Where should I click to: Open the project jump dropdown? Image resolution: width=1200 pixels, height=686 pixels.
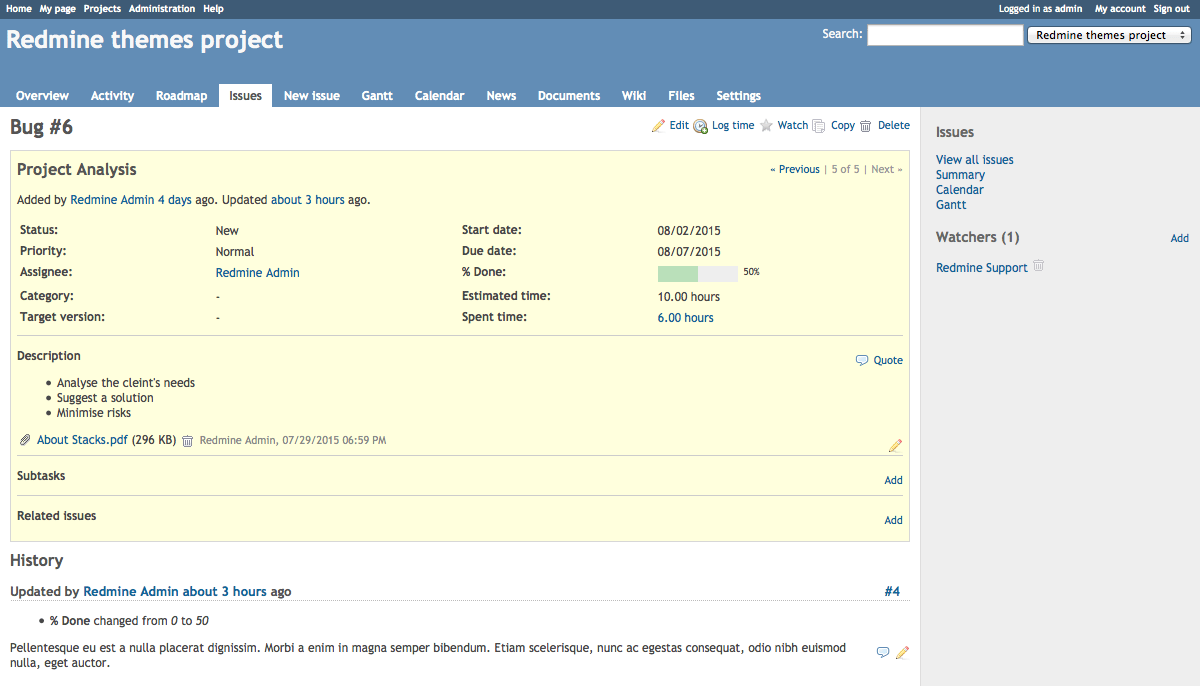[x=1109, y=35]
